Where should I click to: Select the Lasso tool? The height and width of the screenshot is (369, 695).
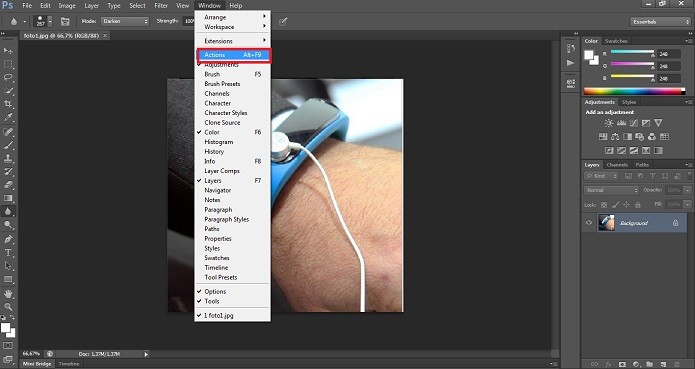tap(8, 78)
